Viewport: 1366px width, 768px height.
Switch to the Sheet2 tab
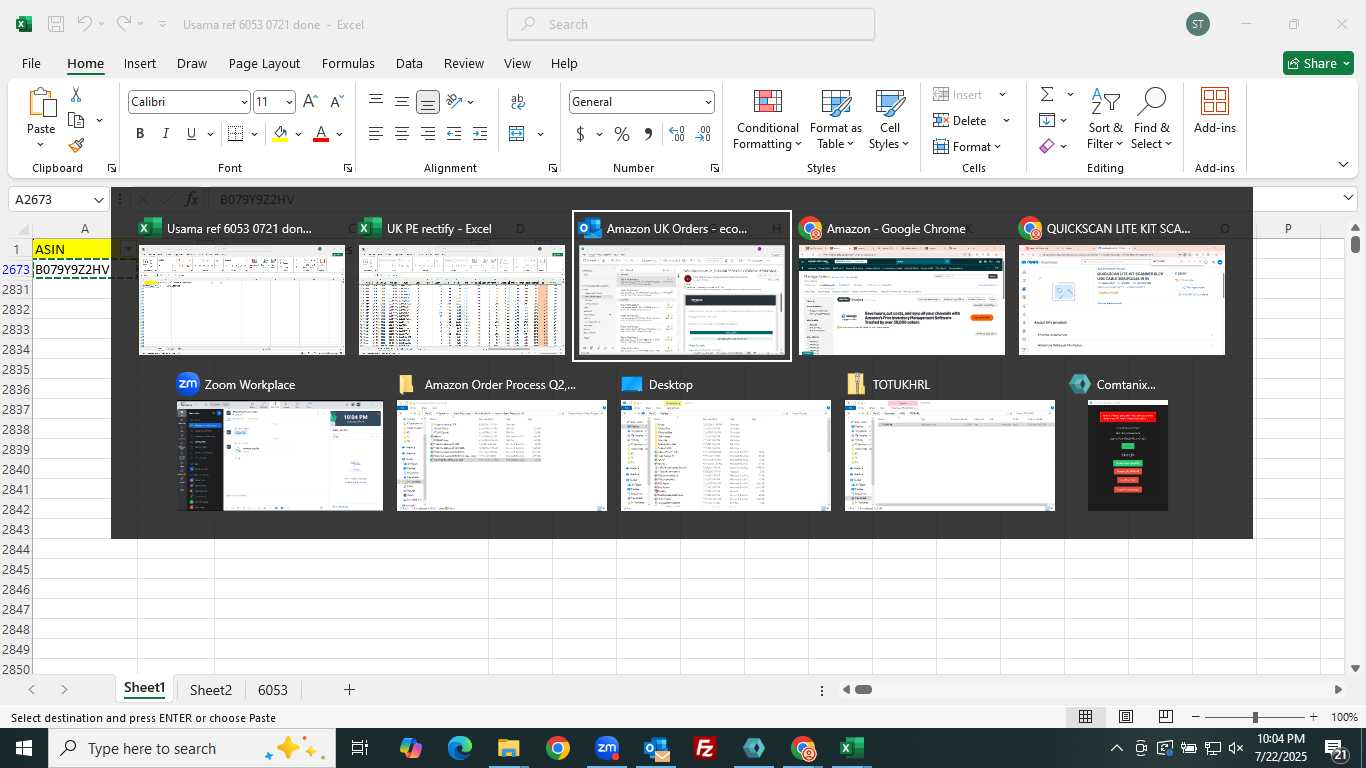tap(211, 690)
